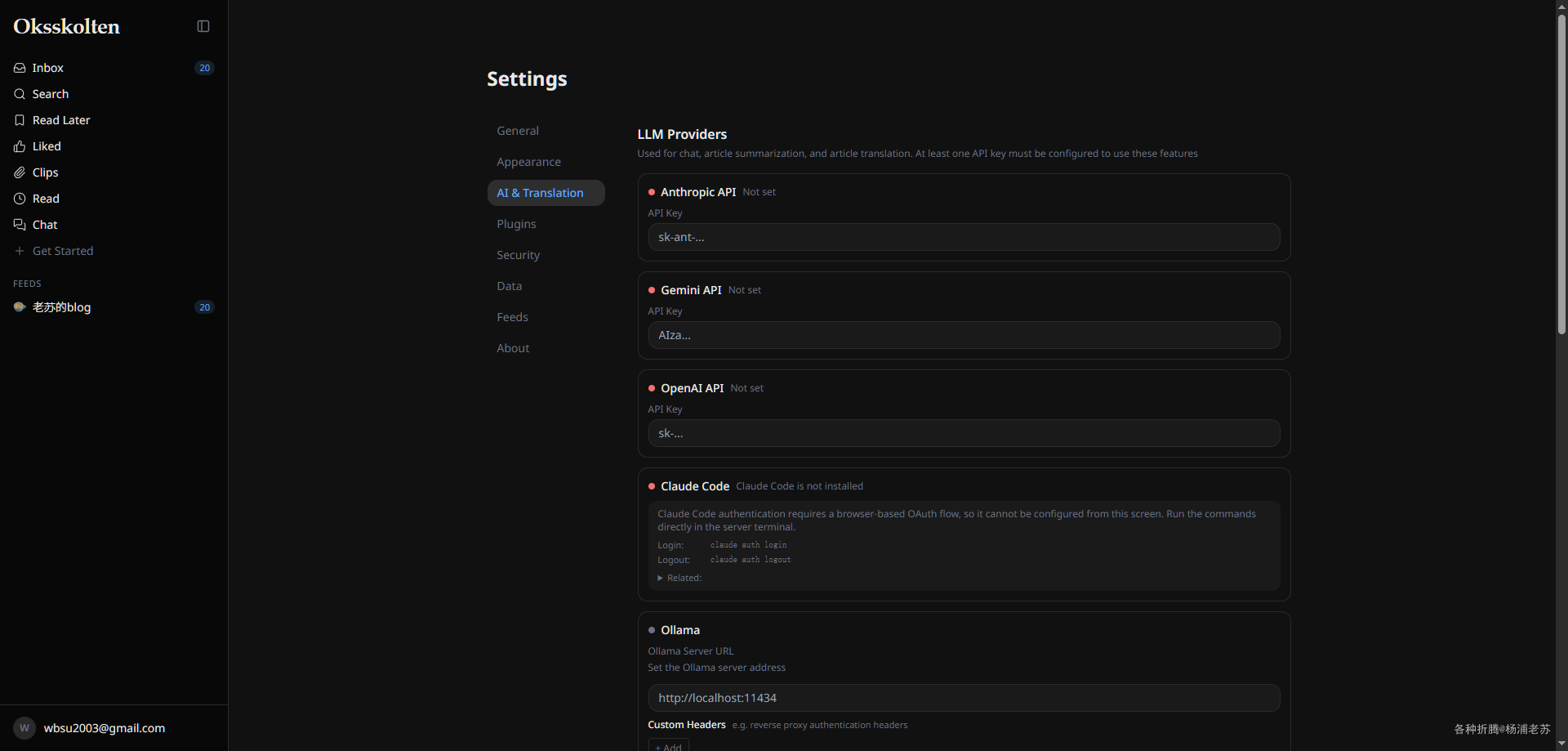Click Add under Custom Headers
The image size is (1568, 751).
click(x=669, y=746)
